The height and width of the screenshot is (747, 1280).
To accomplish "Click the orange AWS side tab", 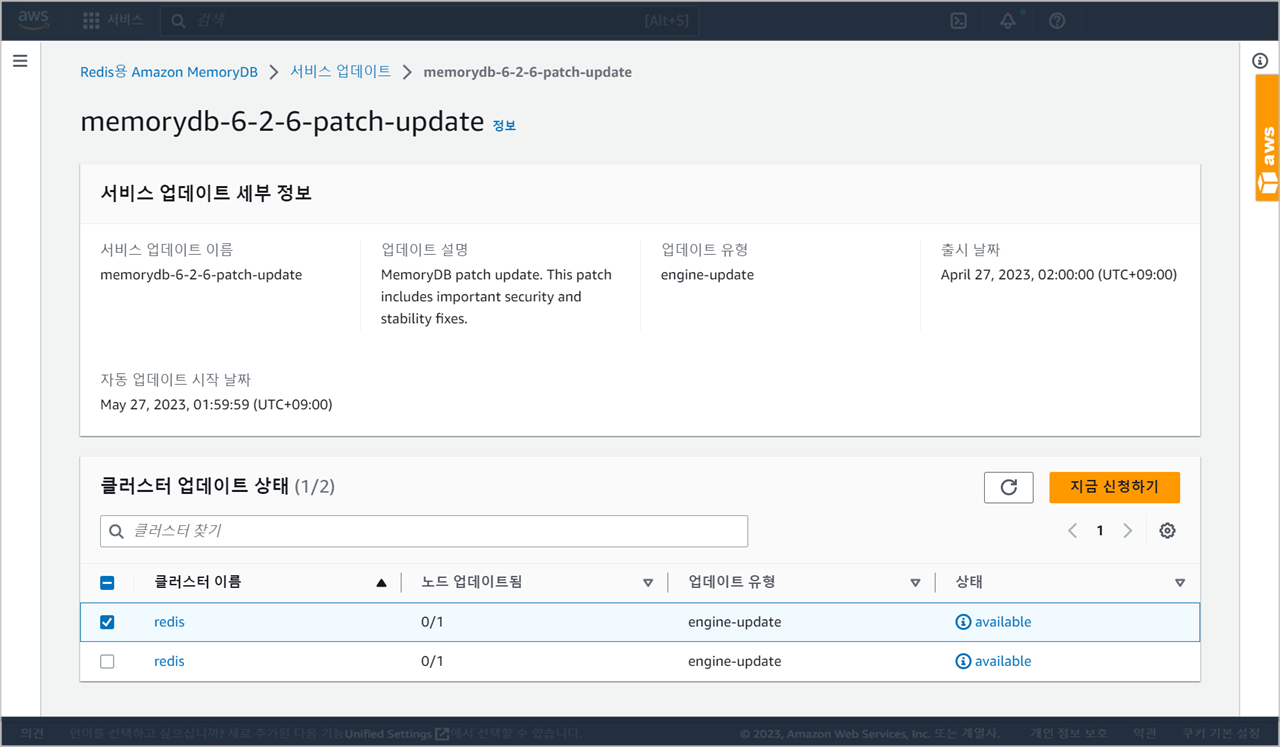I will point(1267,138).
